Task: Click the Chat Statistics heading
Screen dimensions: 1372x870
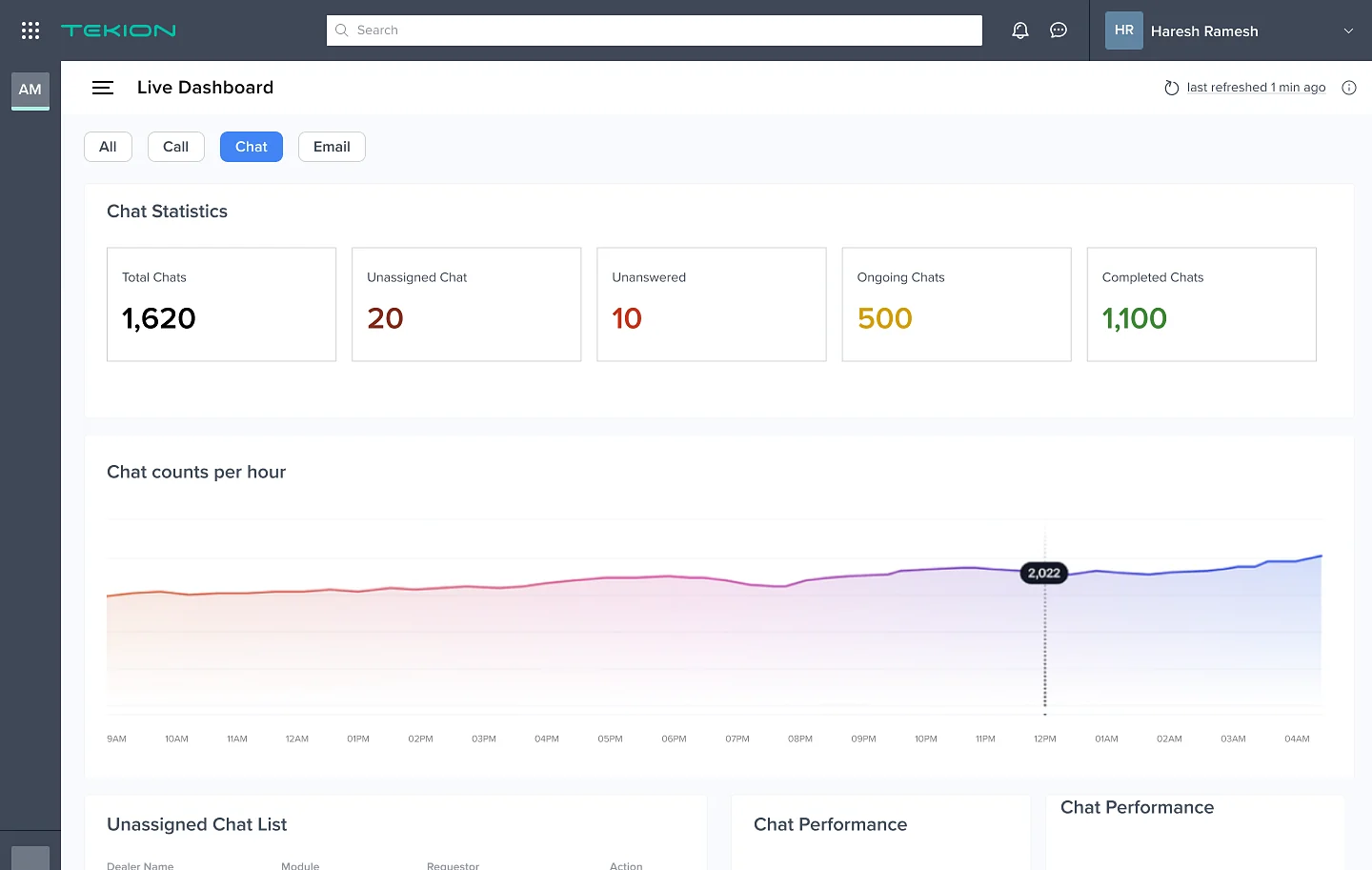Action: pyautogui.click(x=167, y=212)
